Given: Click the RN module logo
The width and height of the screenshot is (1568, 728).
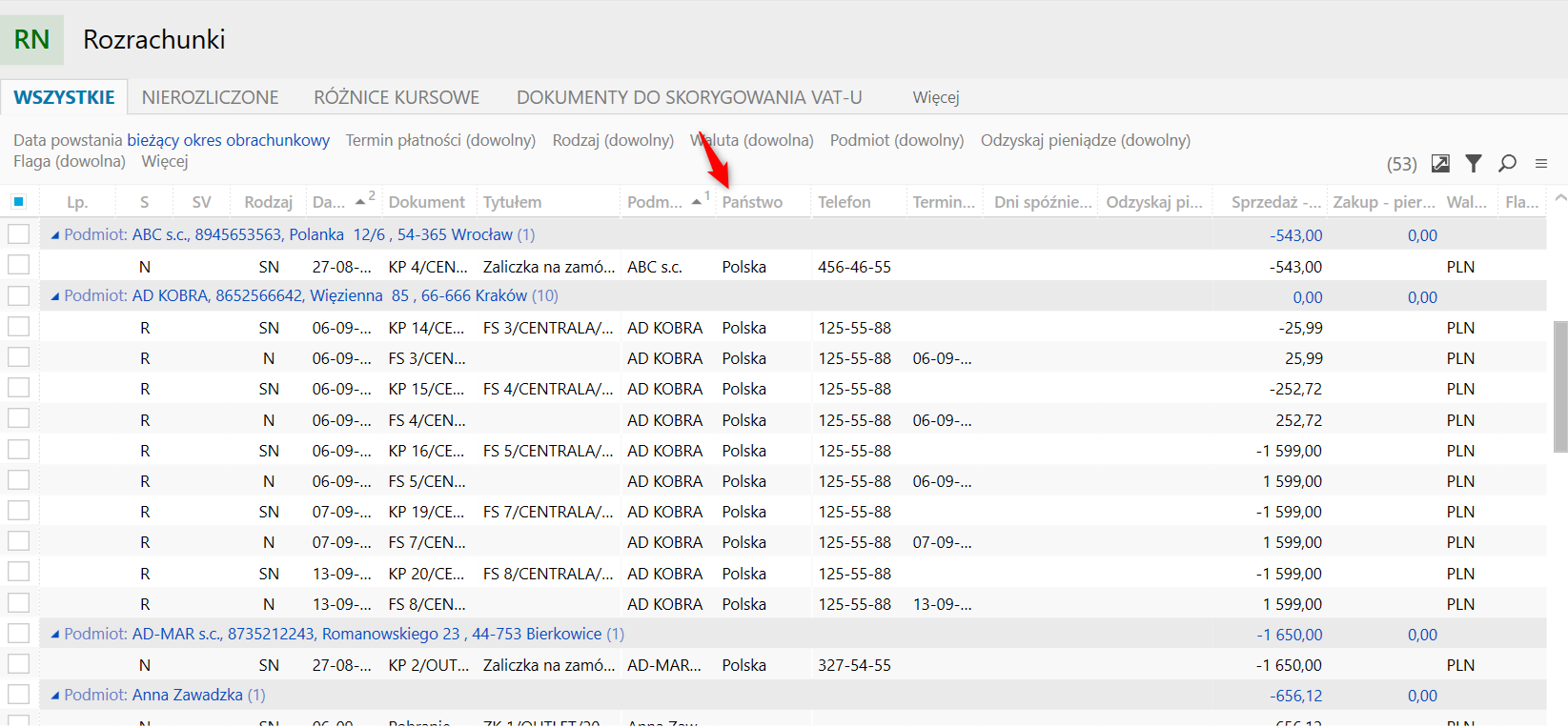Looking at the screenshot, I should tap(31, 40).
